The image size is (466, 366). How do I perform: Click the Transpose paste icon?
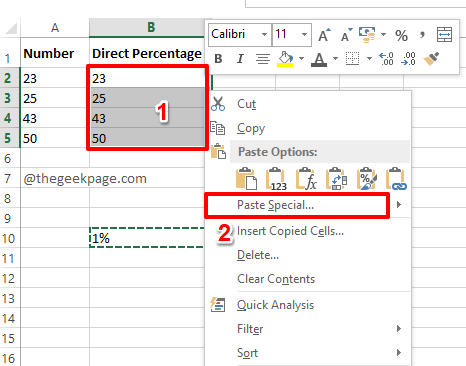336,179
